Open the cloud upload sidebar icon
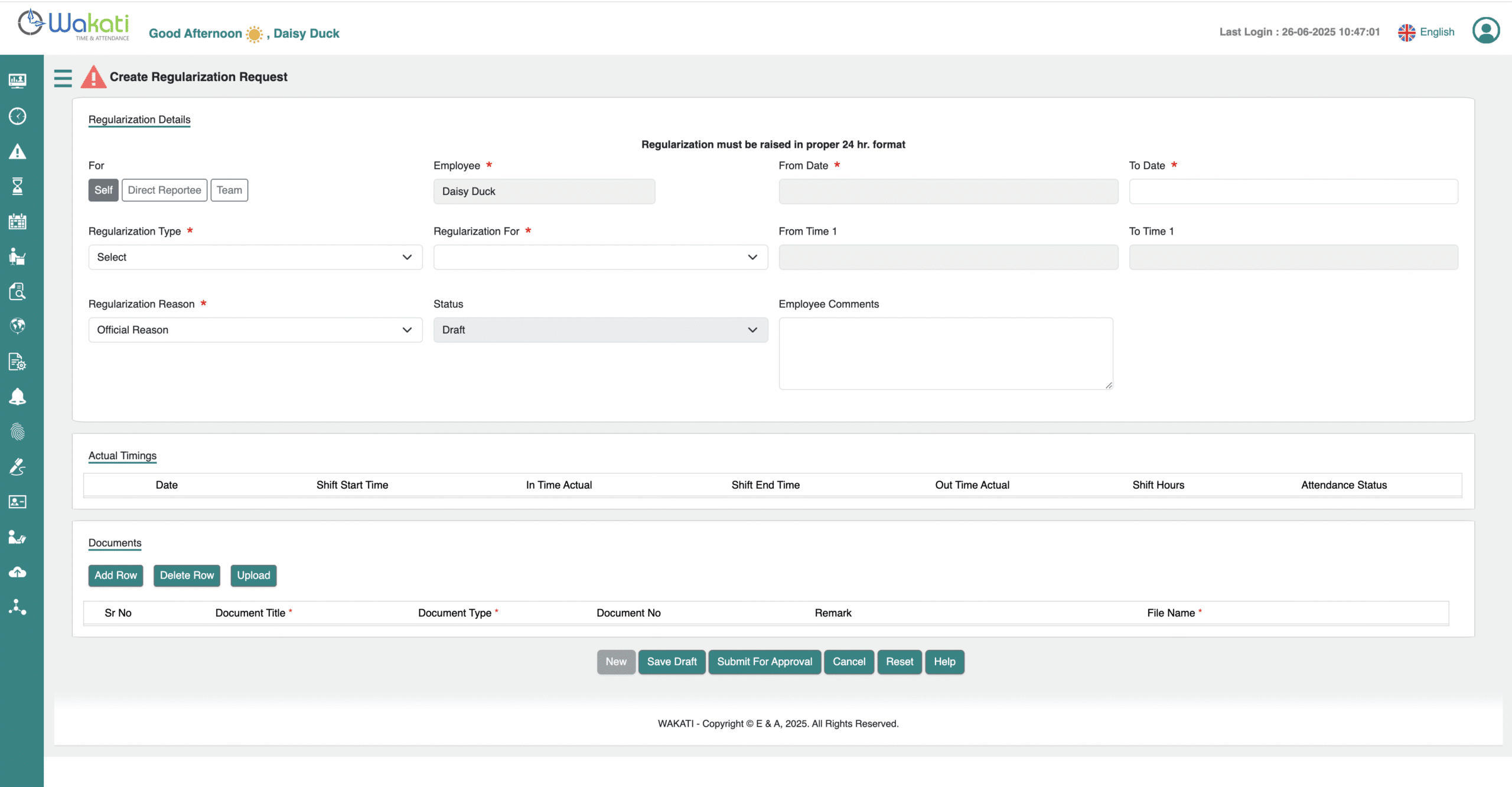This screenshot has width=1512, height=787. click(18, 572)
